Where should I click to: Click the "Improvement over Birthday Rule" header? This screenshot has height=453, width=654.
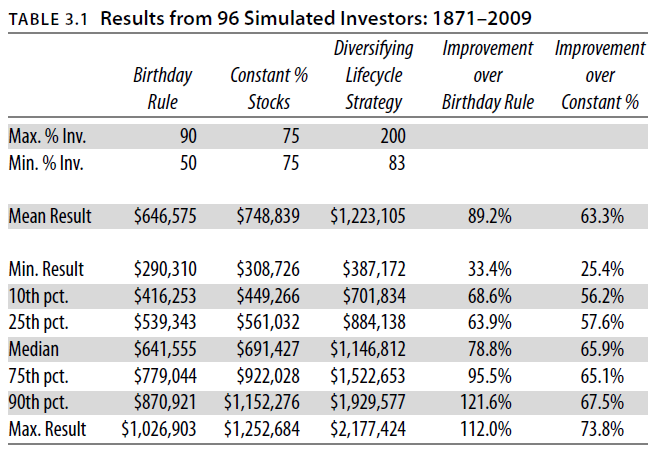point(487,75)
